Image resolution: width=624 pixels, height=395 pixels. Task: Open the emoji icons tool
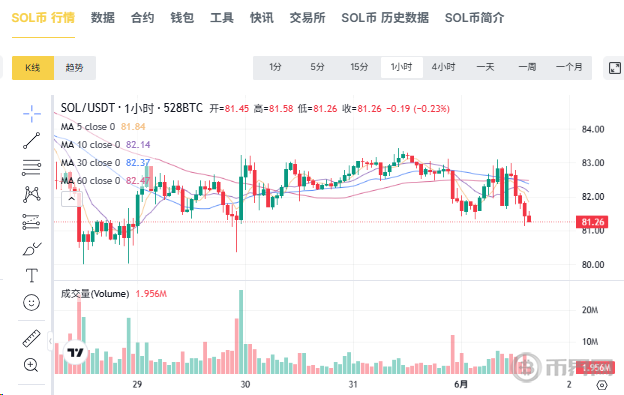tap(31, 303)
